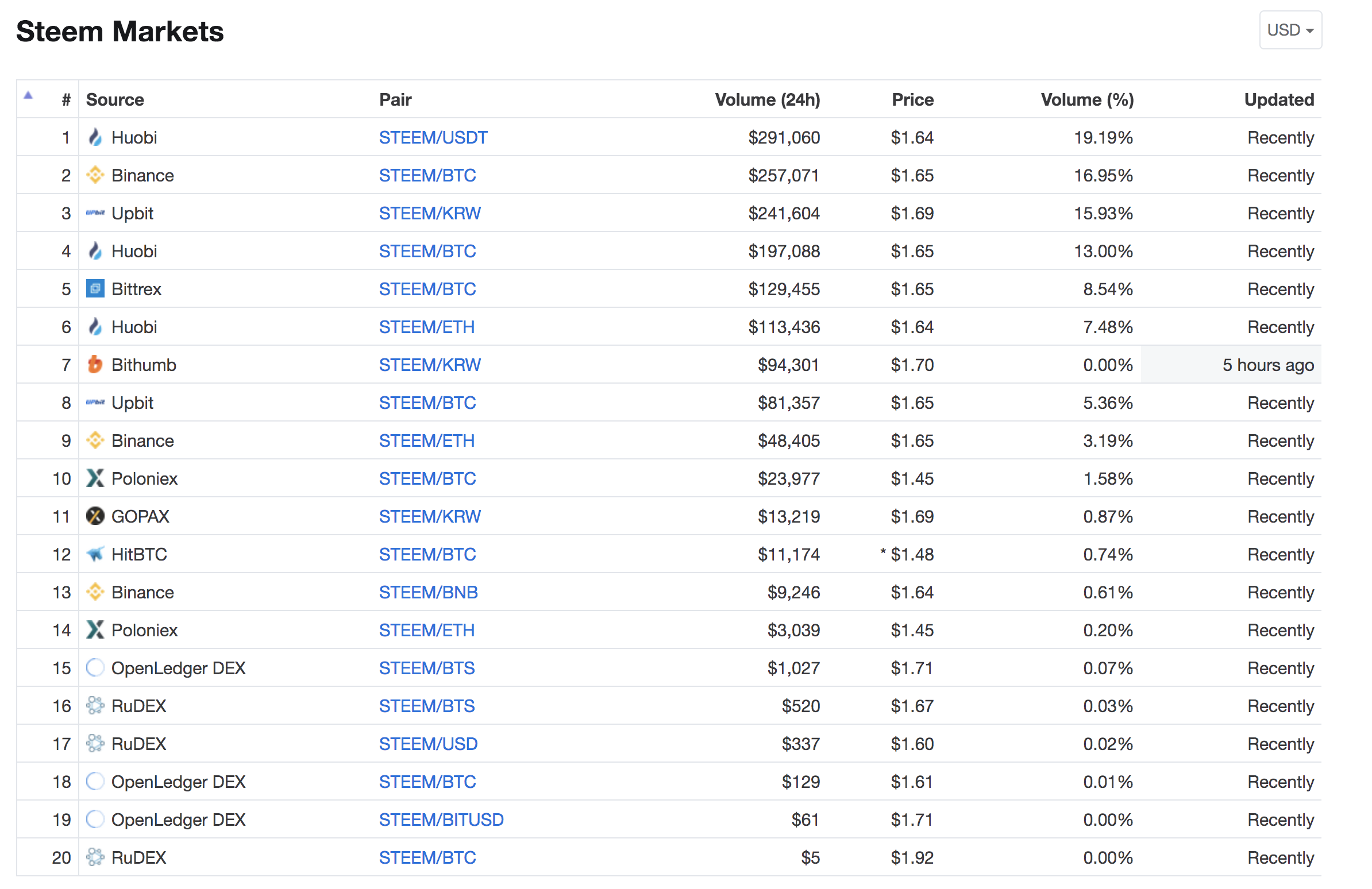Screen dimensions: 1372x889
Task: Open the STEEM/BITUSD pair link
Action: [441, 820]
